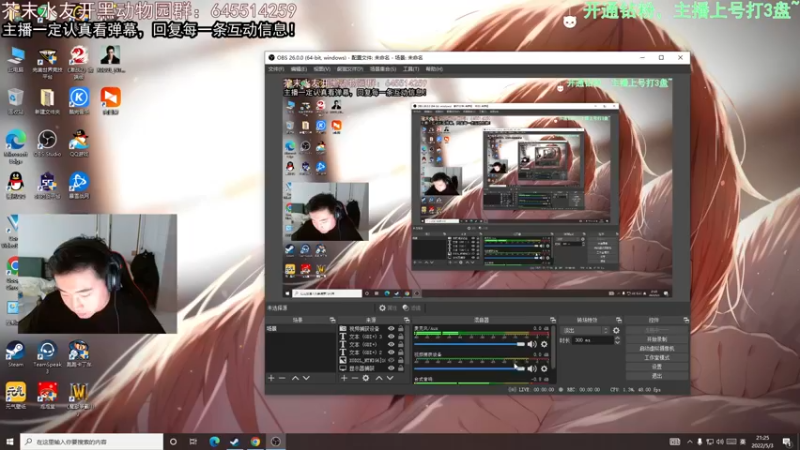Image resolution: width=800 pixels, height=450 pixels.
Task: Adjust the transition duration stepper arrows
Action: point(617,340)
